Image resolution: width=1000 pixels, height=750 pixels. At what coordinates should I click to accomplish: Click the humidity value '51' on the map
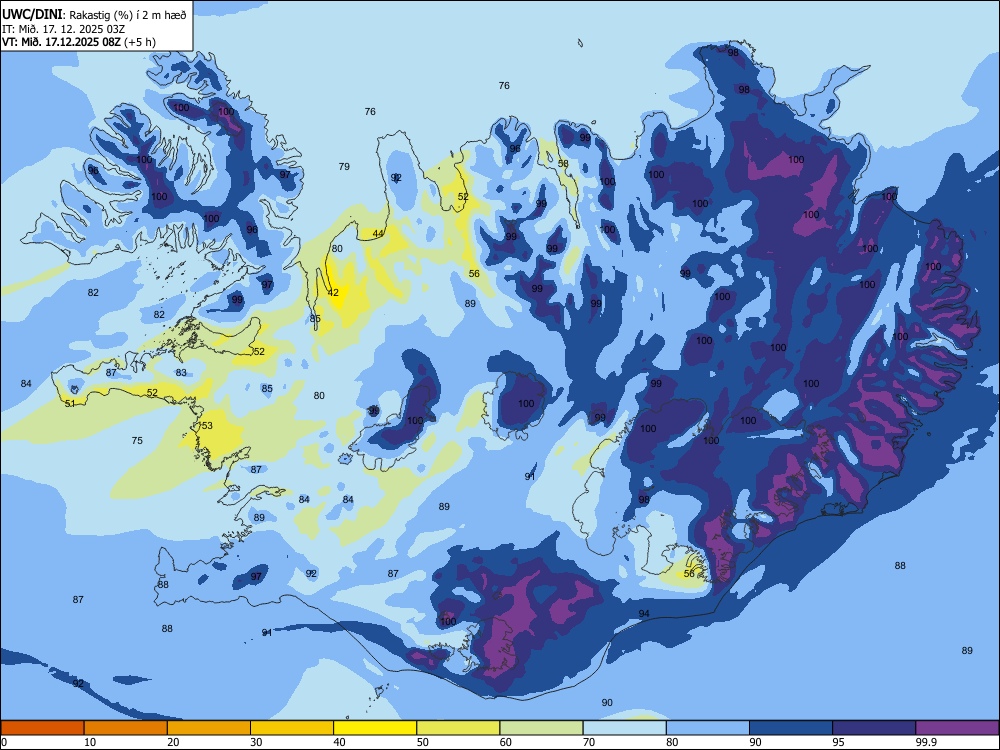70,403
